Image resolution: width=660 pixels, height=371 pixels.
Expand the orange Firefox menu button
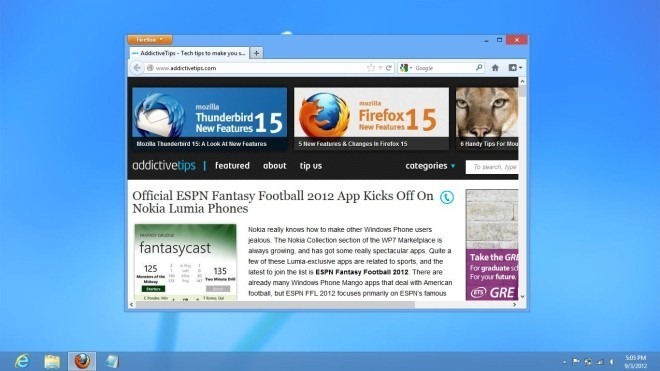pyautogui.click(x=150, y=40)
